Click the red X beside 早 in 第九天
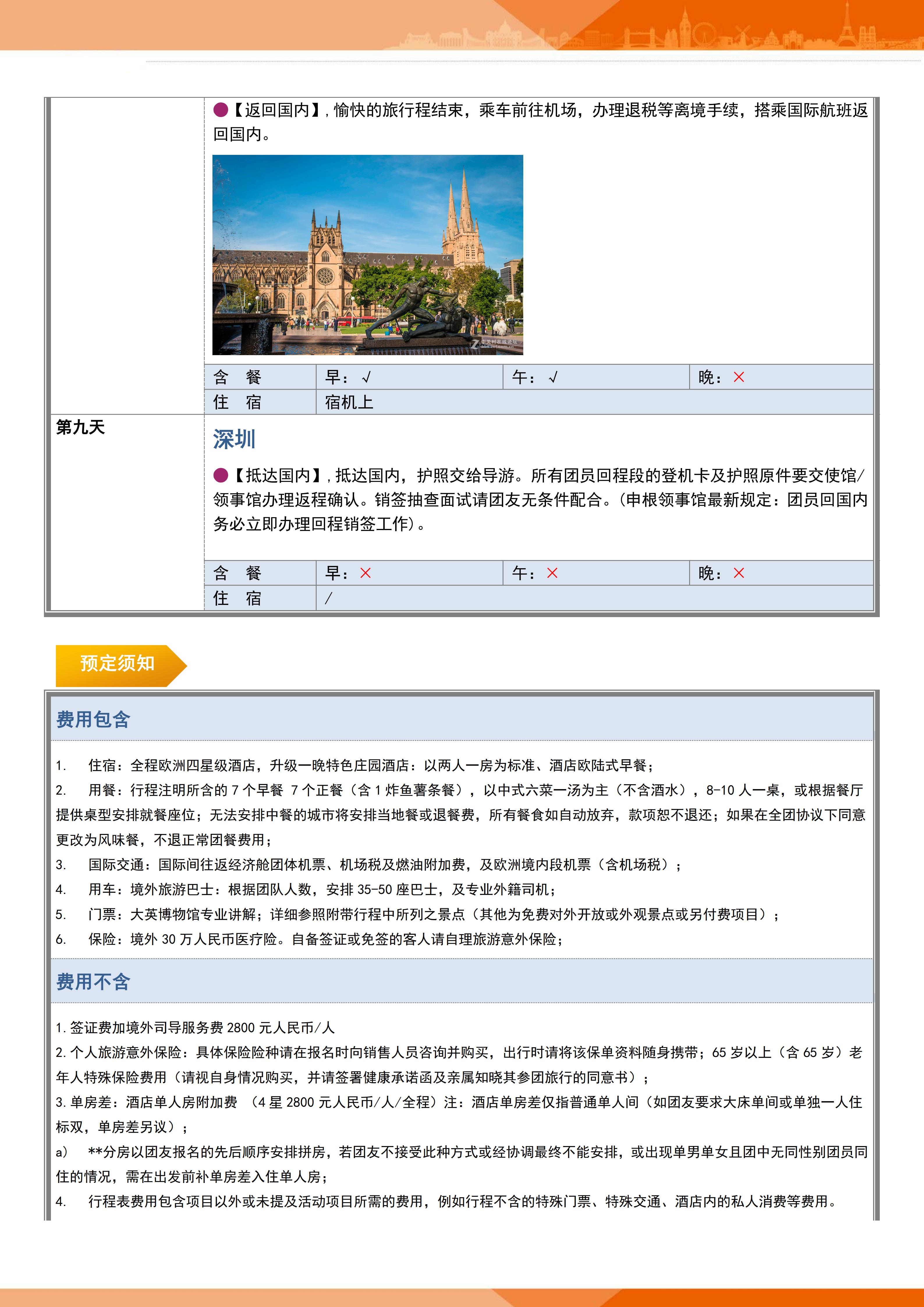 pos(365,573)
